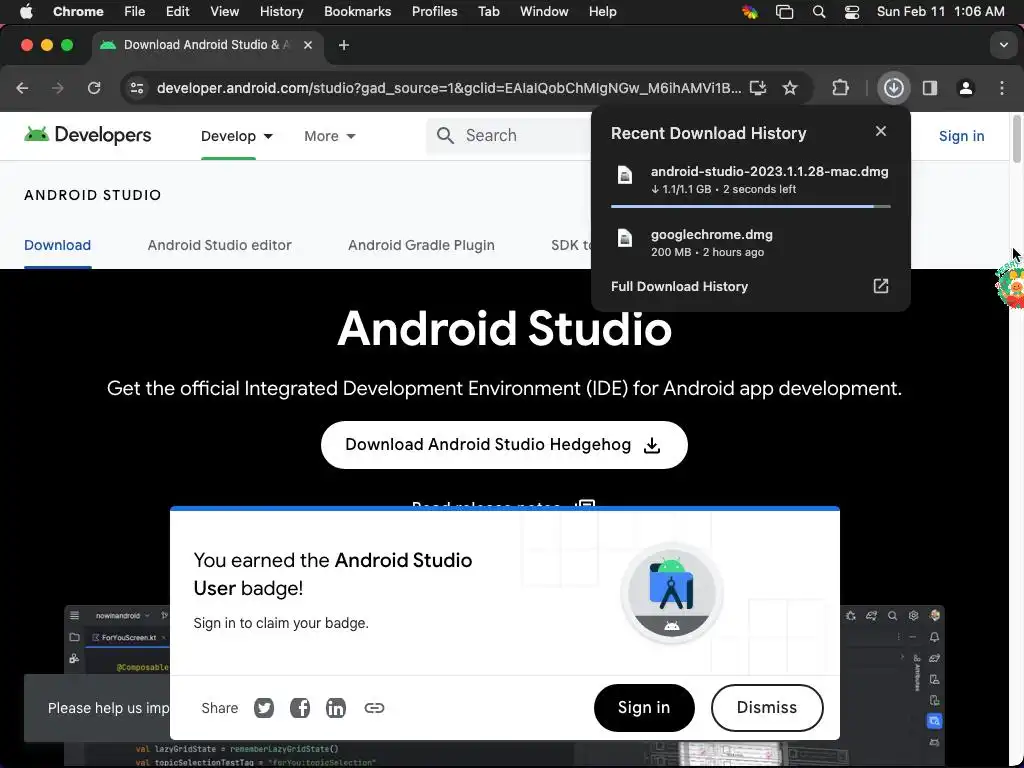Click the googlechrome.dmg file icon

tap(625, 238)
